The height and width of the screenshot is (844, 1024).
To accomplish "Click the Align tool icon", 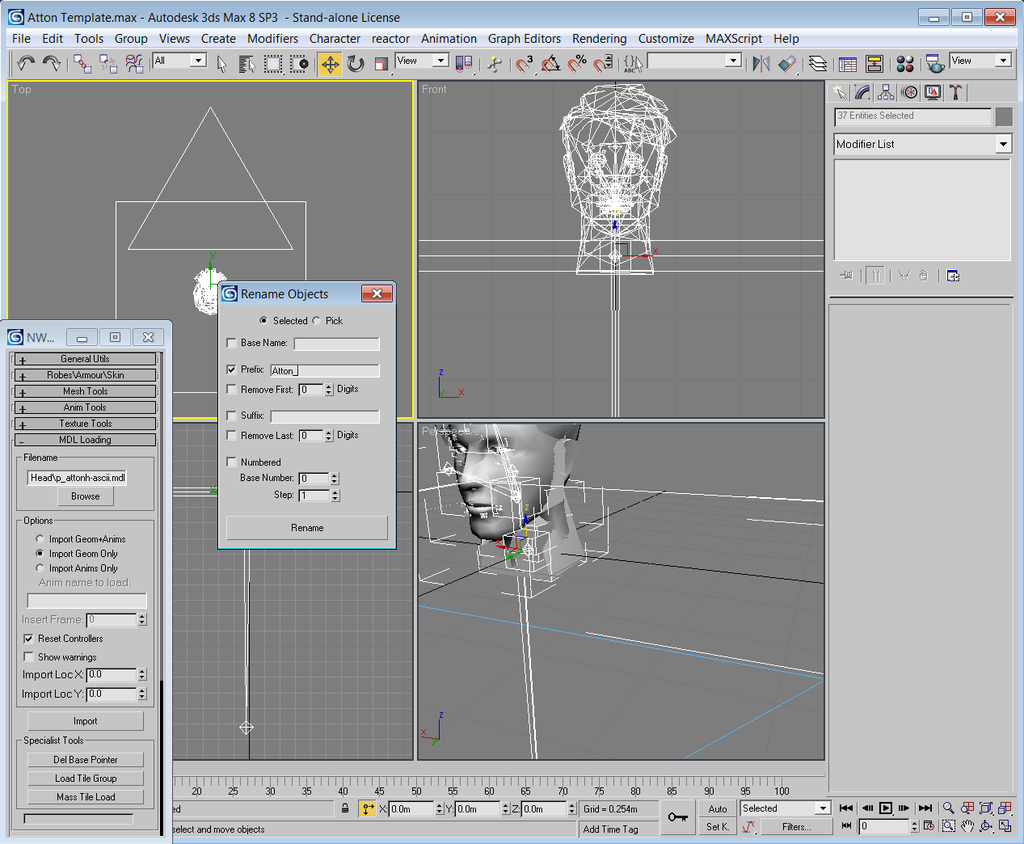I will [x=787, y=63].
